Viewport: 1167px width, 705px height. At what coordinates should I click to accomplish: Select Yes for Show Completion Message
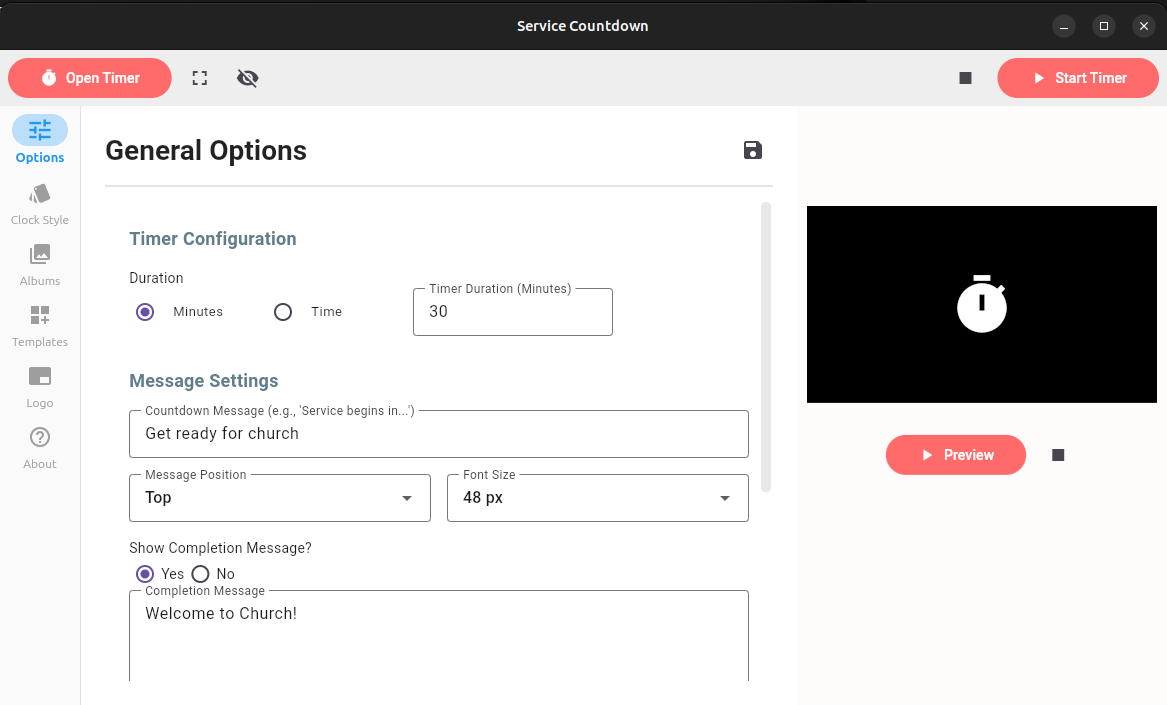145,574
